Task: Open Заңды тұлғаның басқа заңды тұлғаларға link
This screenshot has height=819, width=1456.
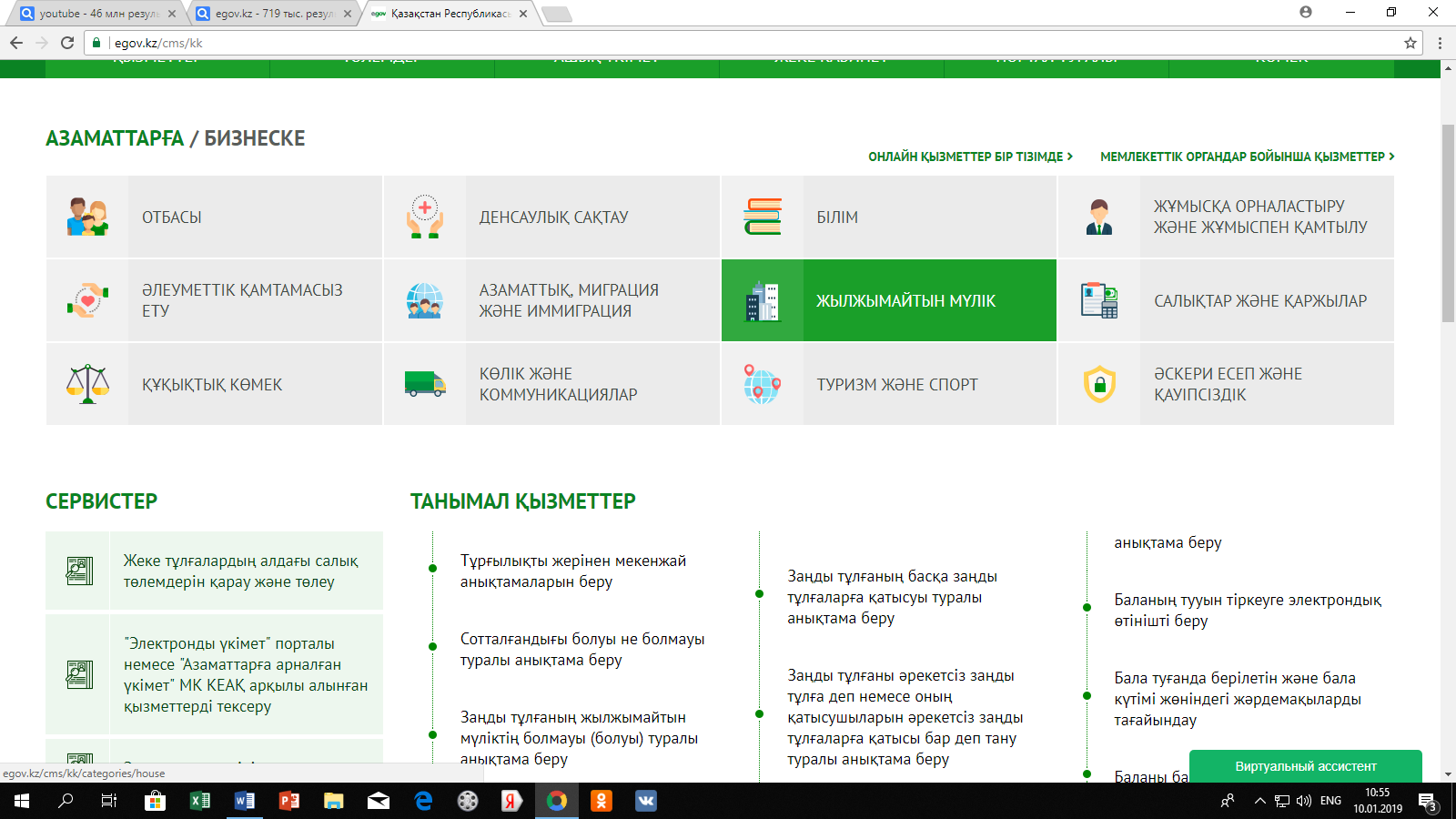Action: click(892, 597)
